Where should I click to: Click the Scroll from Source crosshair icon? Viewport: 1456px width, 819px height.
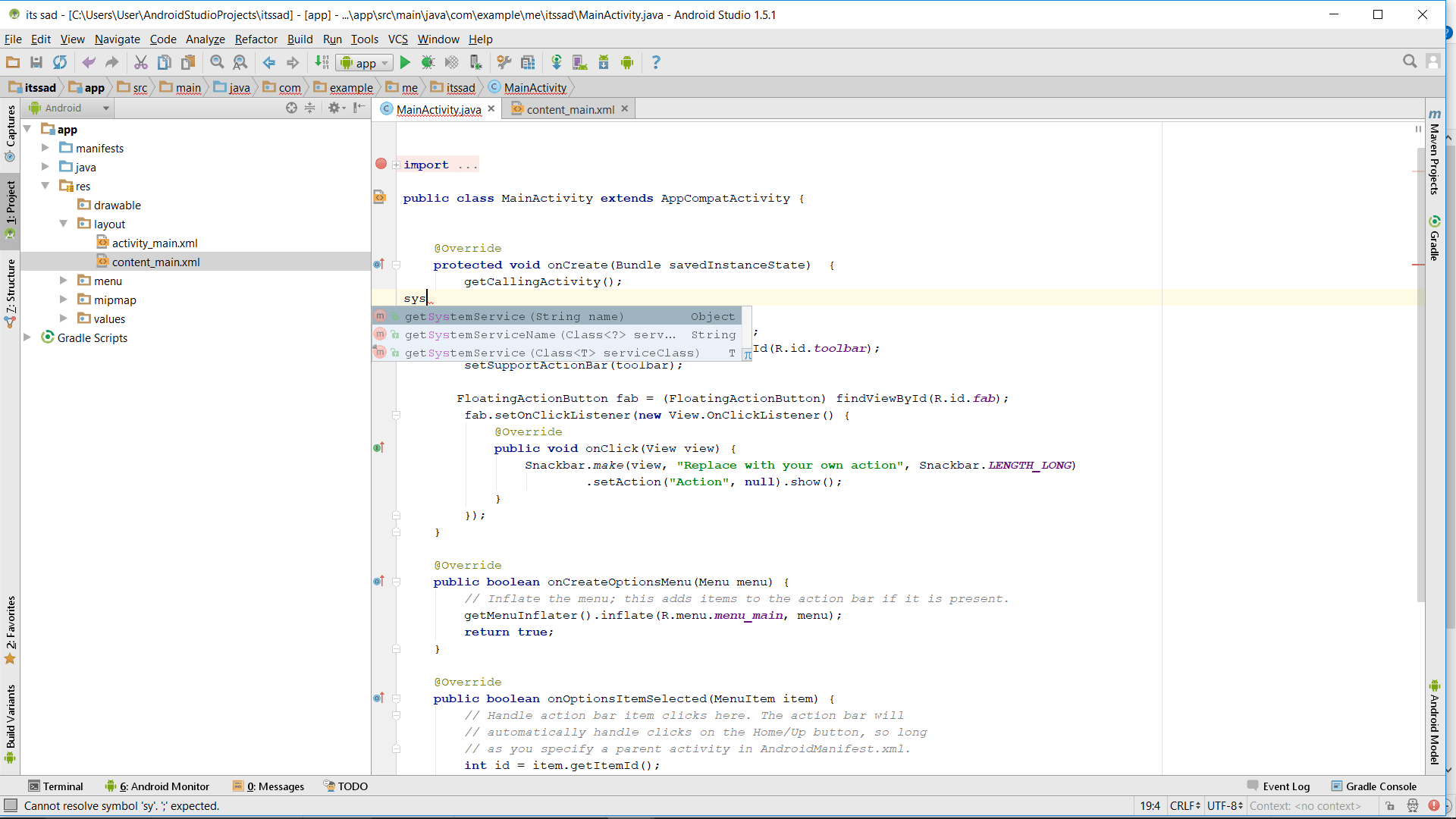coord(291,108)
